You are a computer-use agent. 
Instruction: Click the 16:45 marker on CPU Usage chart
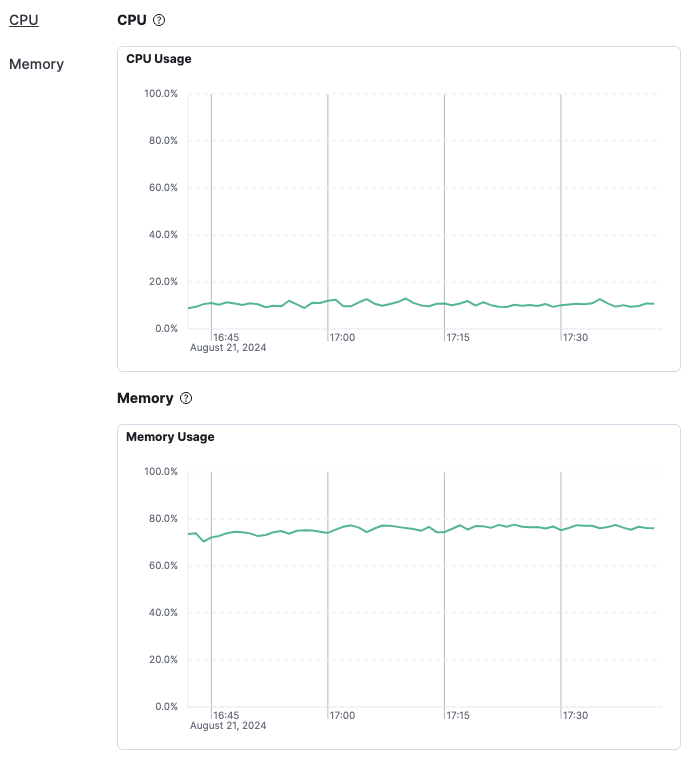point(211,200)
